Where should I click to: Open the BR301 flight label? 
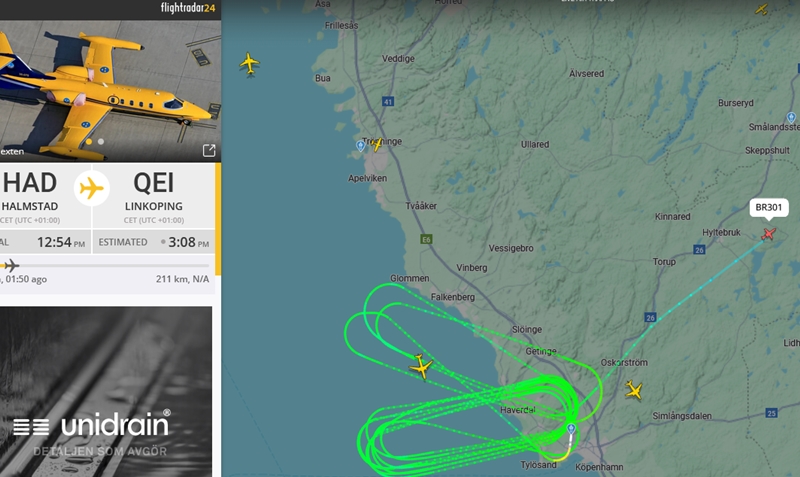(768, 207)
